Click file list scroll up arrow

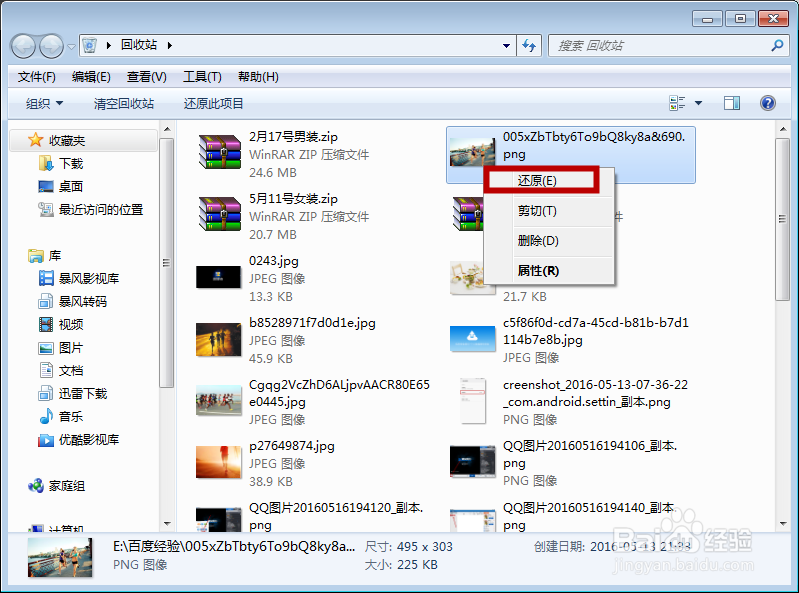tap(783, 129)
